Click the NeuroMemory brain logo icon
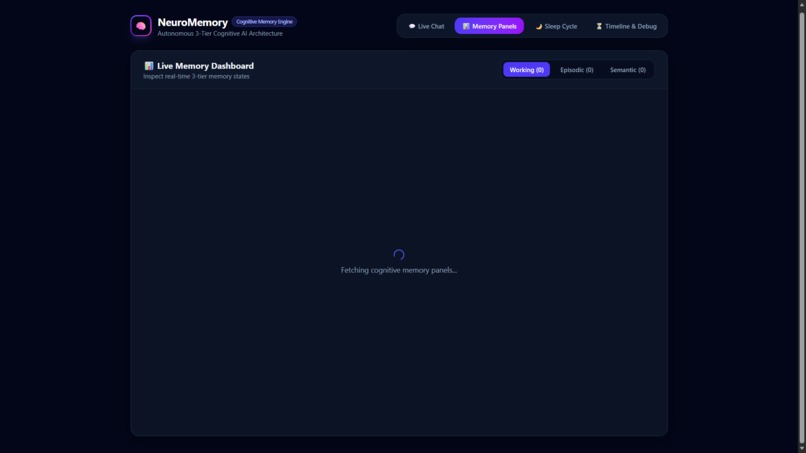The image size is (806, 453). 141,26
